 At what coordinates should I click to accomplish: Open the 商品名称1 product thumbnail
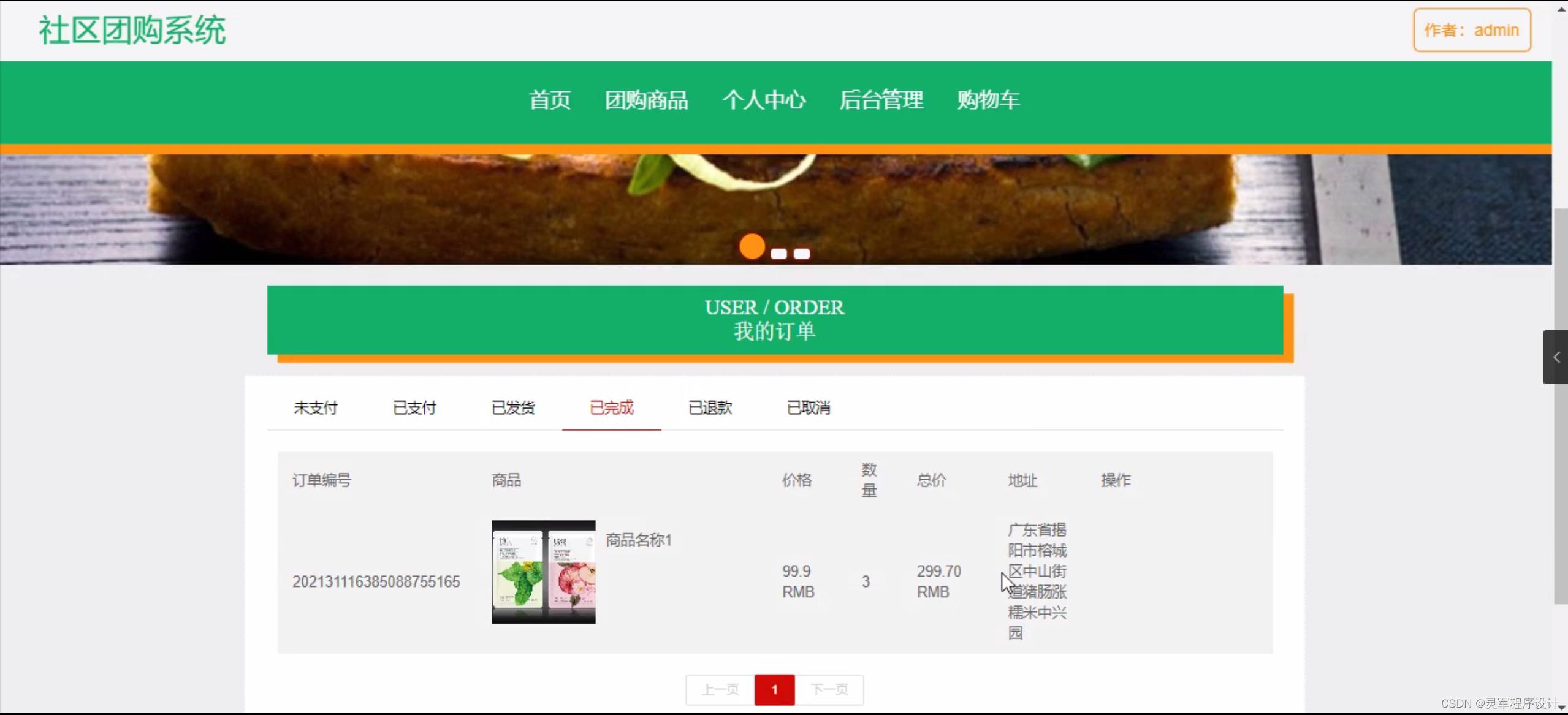(x=543, y=572)
